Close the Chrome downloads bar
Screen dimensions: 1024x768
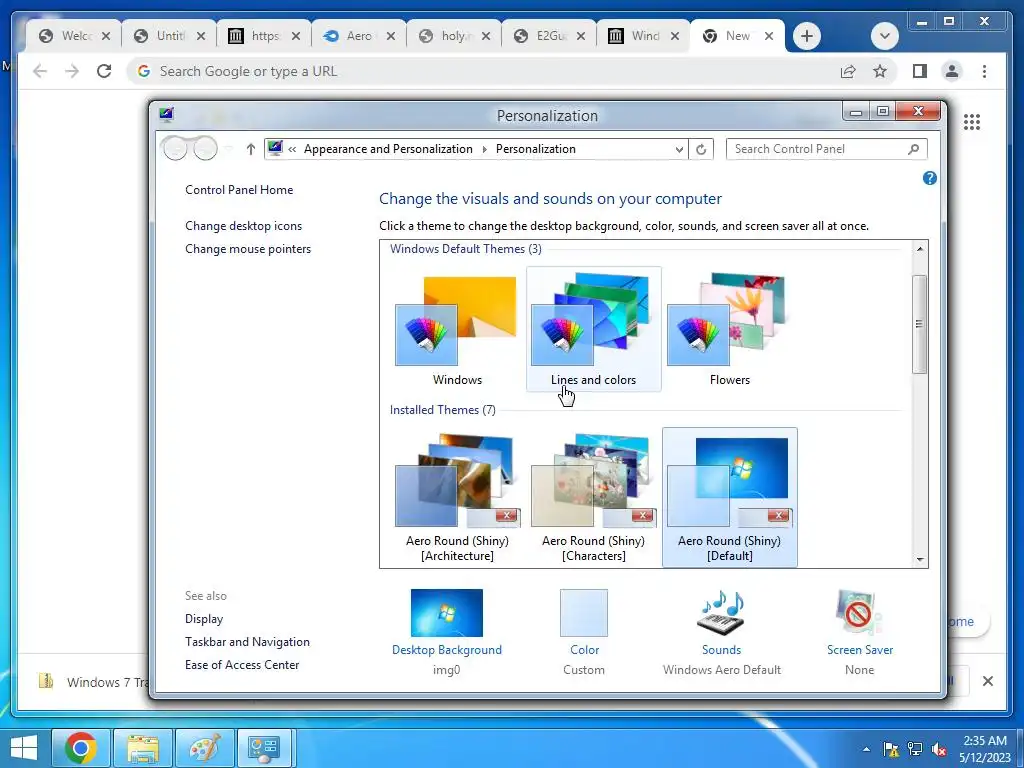point(987,681)
